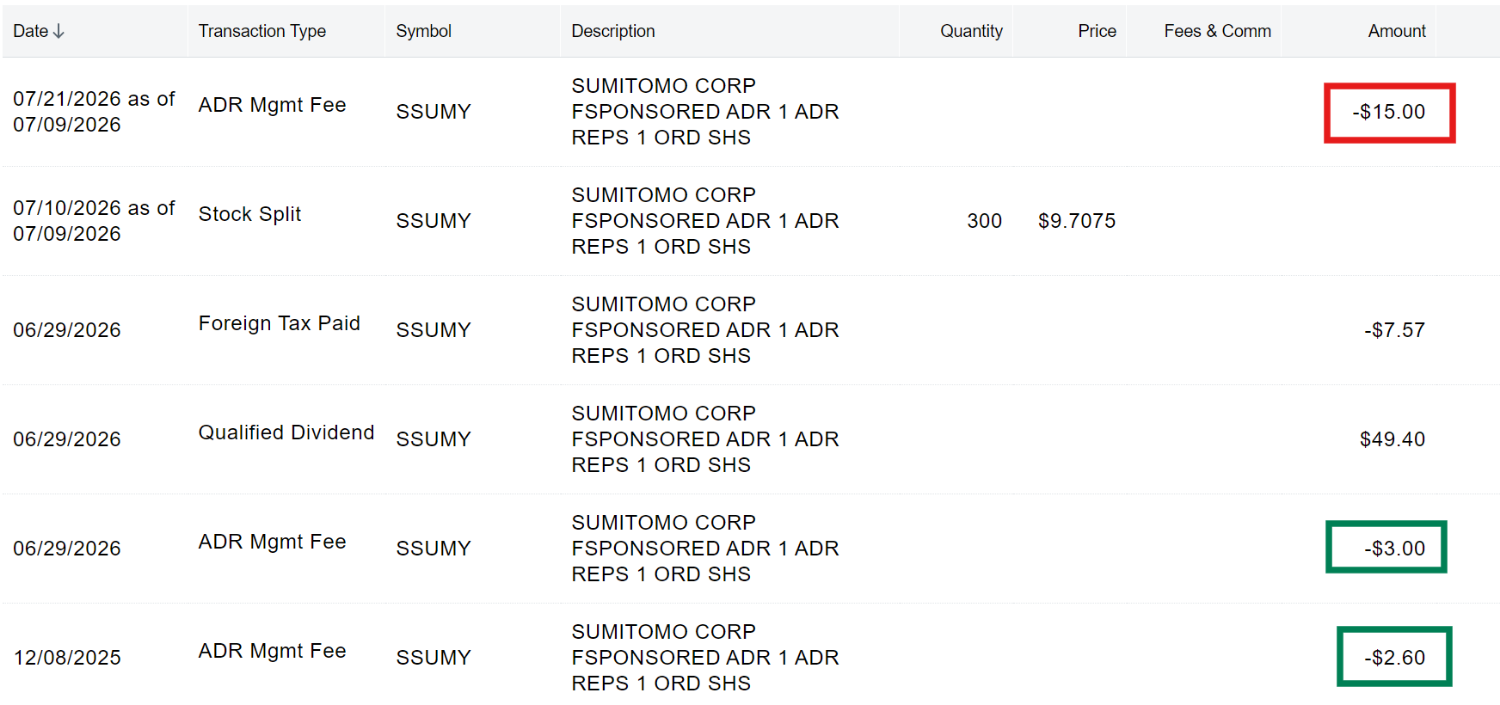Viewport: 1500px width, 705px height.
Task: Select the -$15.00 ADR fee amount
Action: (x=1389, y=112)
